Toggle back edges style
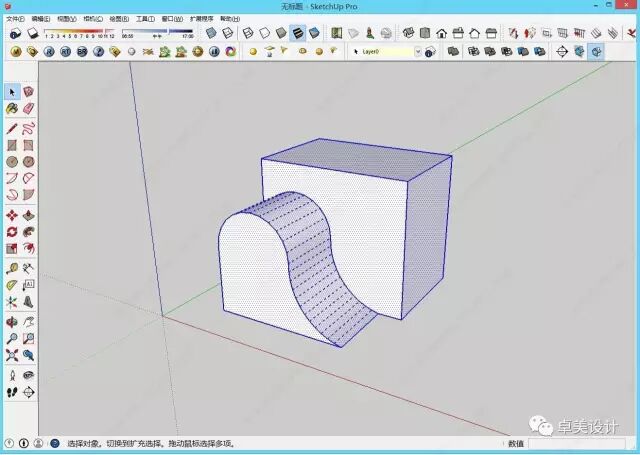The image size is (640, 455). click(x=228, y=33)
